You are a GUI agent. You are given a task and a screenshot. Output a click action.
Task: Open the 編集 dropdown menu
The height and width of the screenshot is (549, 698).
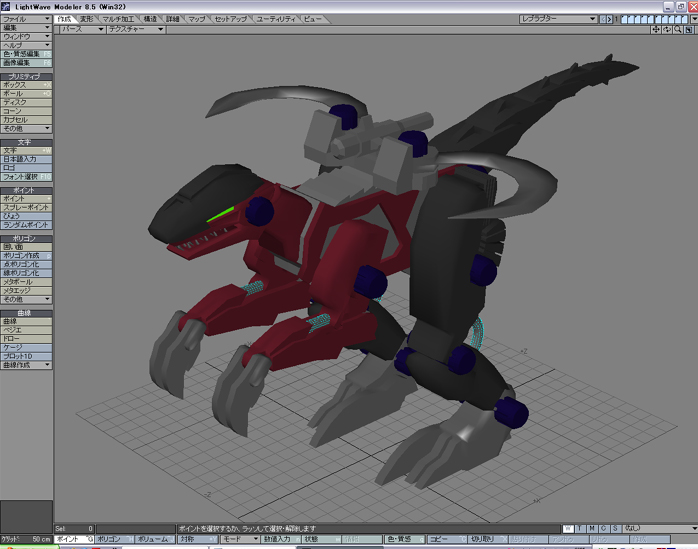coord(26,28)
